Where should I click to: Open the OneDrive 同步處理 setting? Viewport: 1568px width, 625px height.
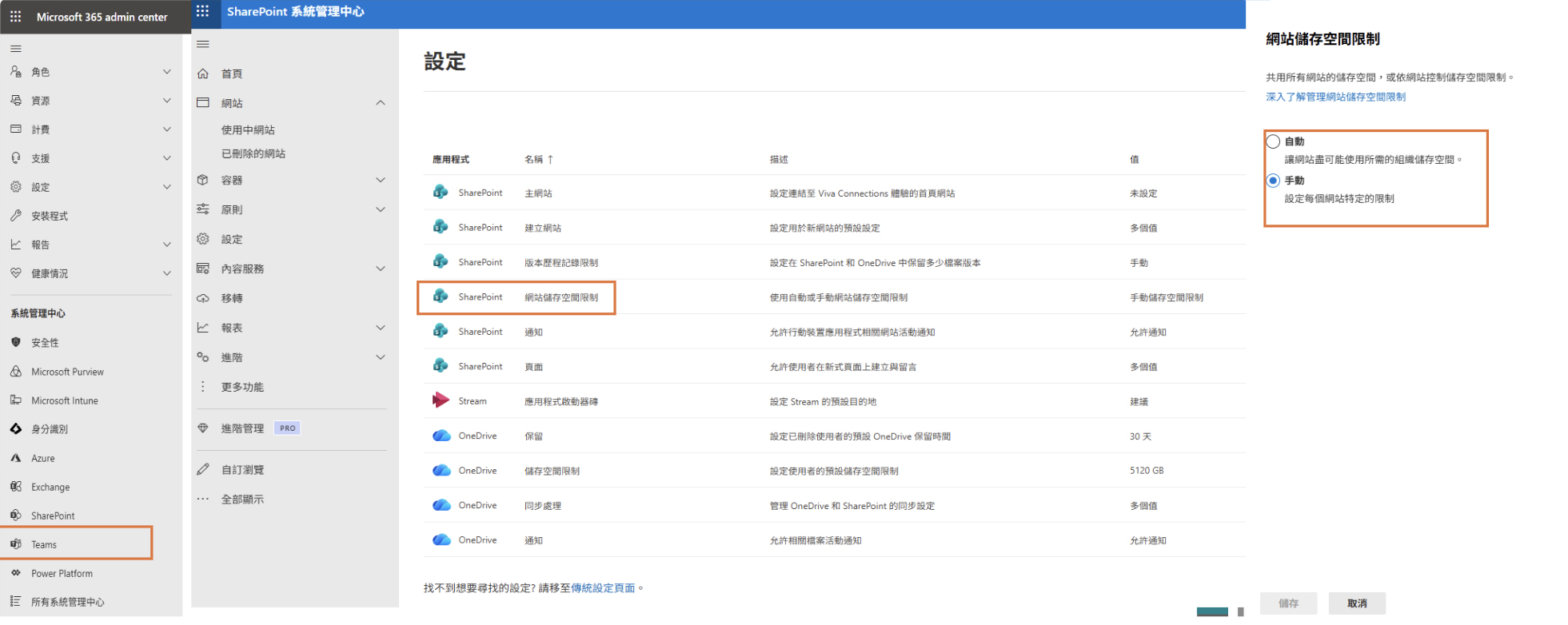[543, 505]
